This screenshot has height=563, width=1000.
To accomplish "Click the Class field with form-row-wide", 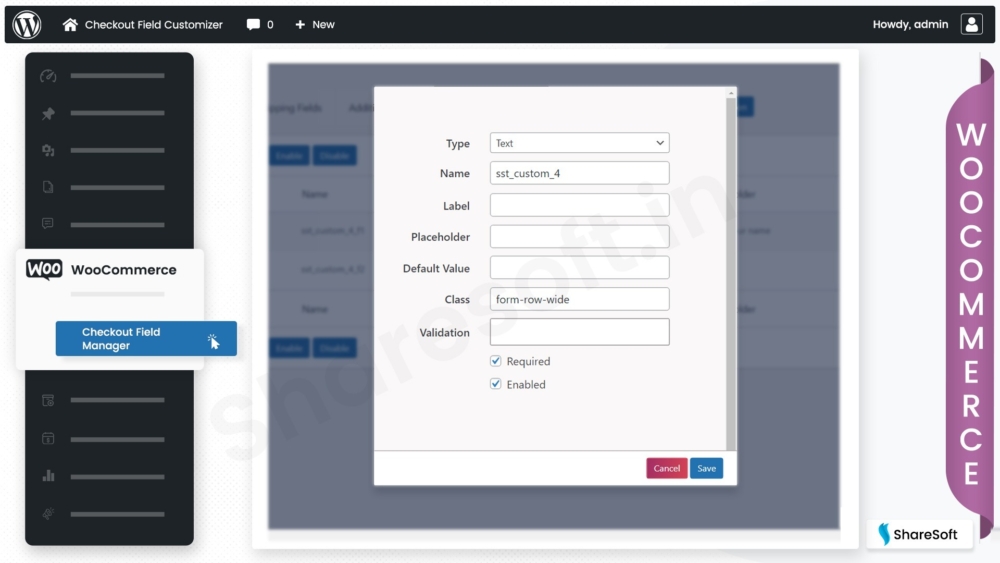I will [579, 299].
